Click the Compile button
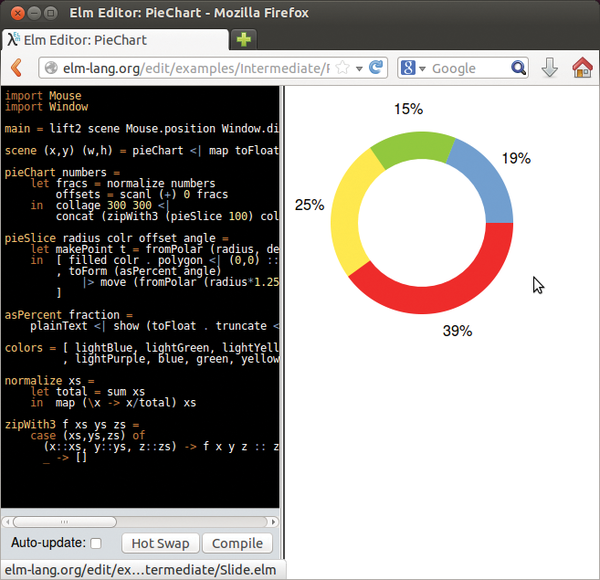The height and width of the screenshot is (580, 600). tap(237, 543)
